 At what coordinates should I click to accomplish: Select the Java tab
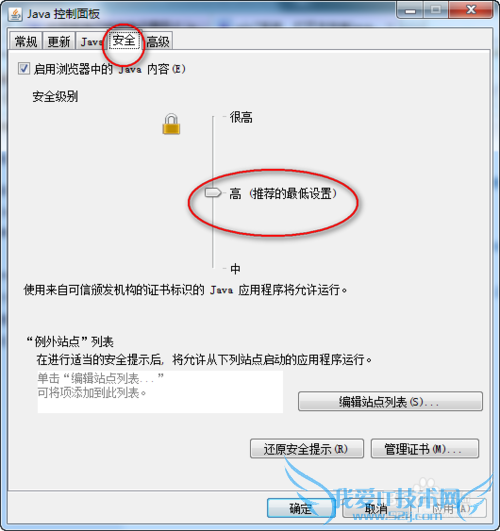[91, 41]
